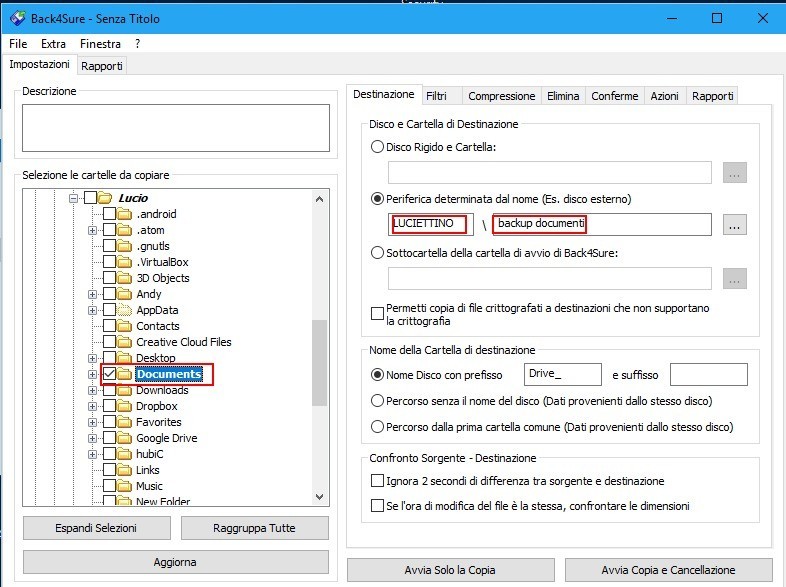Expand the hubiC folder node
Image resolution: width=786 pixels, height=587 pixels.
click(x=93, y=454)
